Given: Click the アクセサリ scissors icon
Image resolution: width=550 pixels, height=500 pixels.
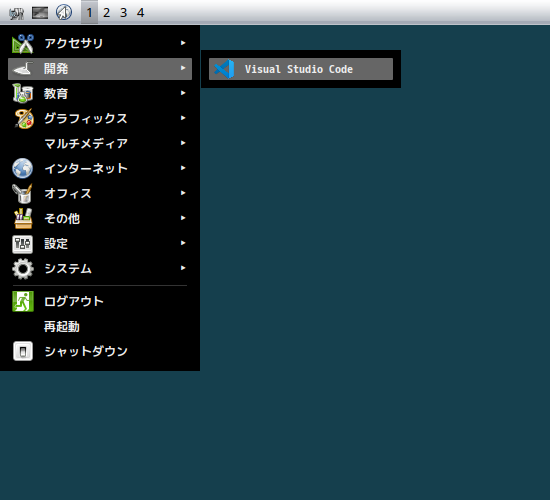Looking at the screenshot, I should [23, 44].
